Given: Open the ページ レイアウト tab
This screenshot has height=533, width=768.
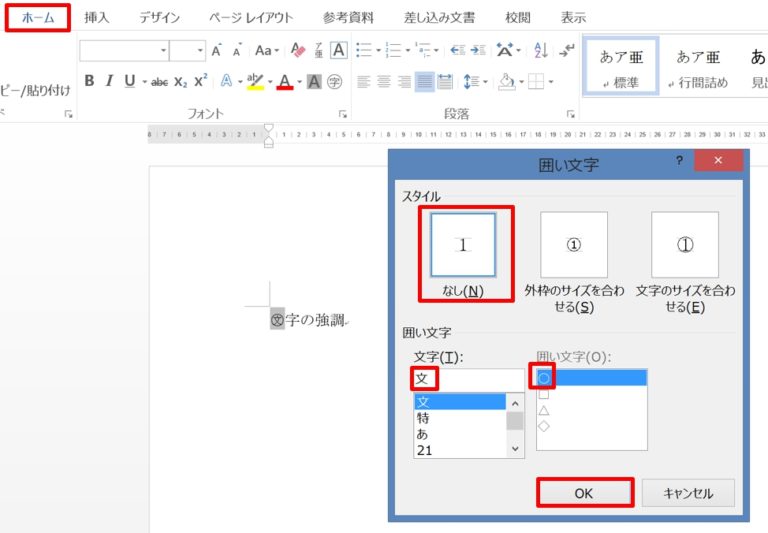Looking at the screenshot, I should (251, 18).
